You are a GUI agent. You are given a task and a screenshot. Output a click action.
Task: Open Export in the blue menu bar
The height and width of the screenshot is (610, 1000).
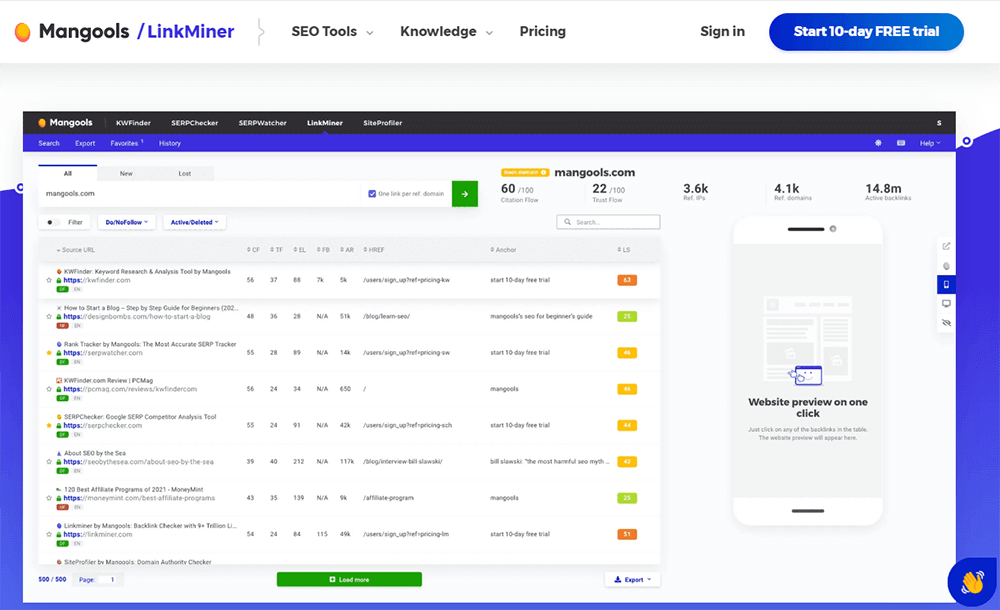pos(85,144)
